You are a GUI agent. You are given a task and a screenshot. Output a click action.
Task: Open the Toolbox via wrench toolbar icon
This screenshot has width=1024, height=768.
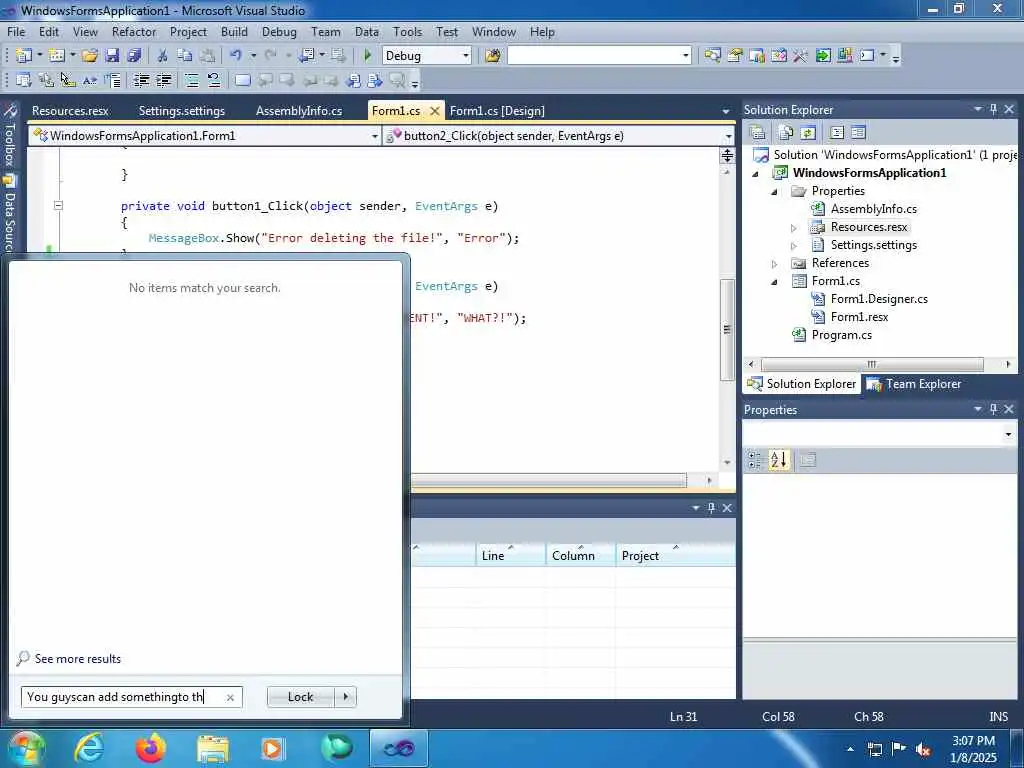point(801,56)
